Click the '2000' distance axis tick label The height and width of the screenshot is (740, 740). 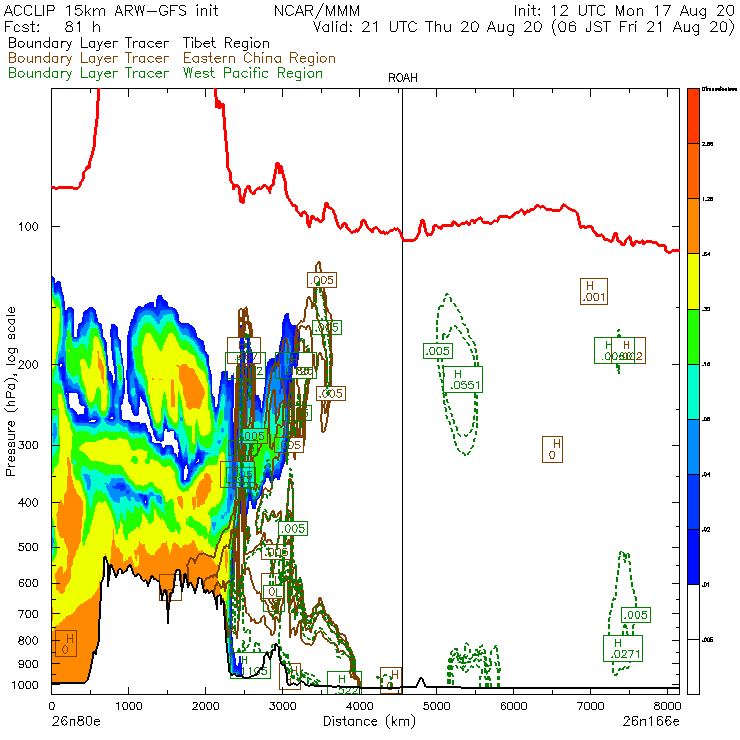pos(205,706)
